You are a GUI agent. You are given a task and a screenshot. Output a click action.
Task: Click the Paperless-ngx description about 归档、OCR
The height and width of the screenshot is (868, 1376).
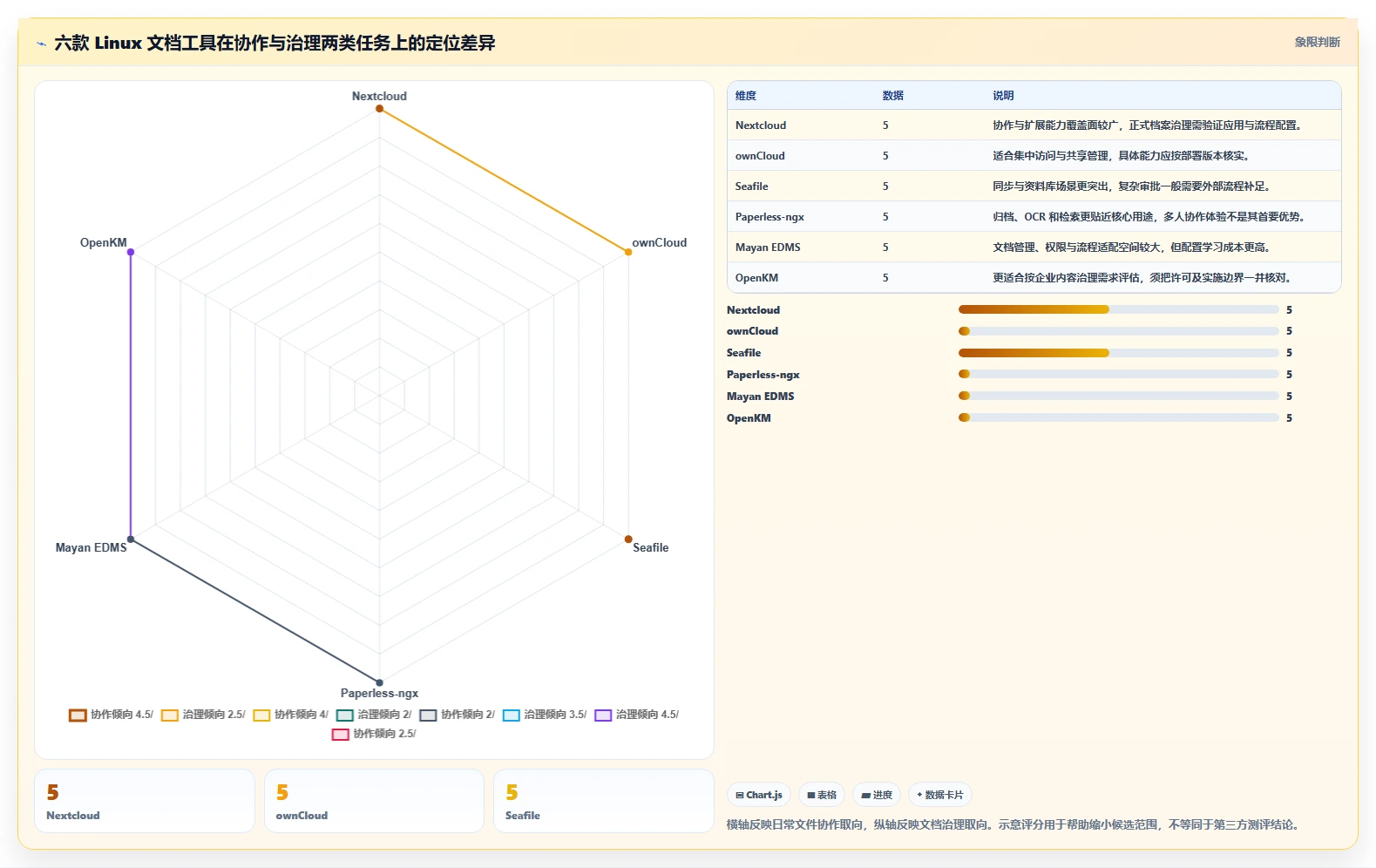coord(1149,217)
